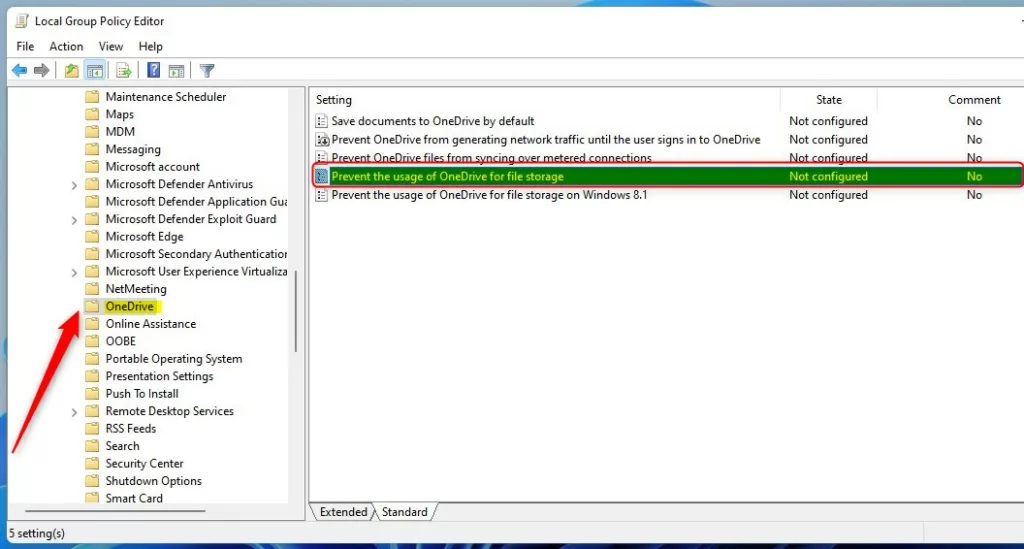Open the File menu
The height and width of the screenshot is (549, 1024).
click(x=25, y=46)
